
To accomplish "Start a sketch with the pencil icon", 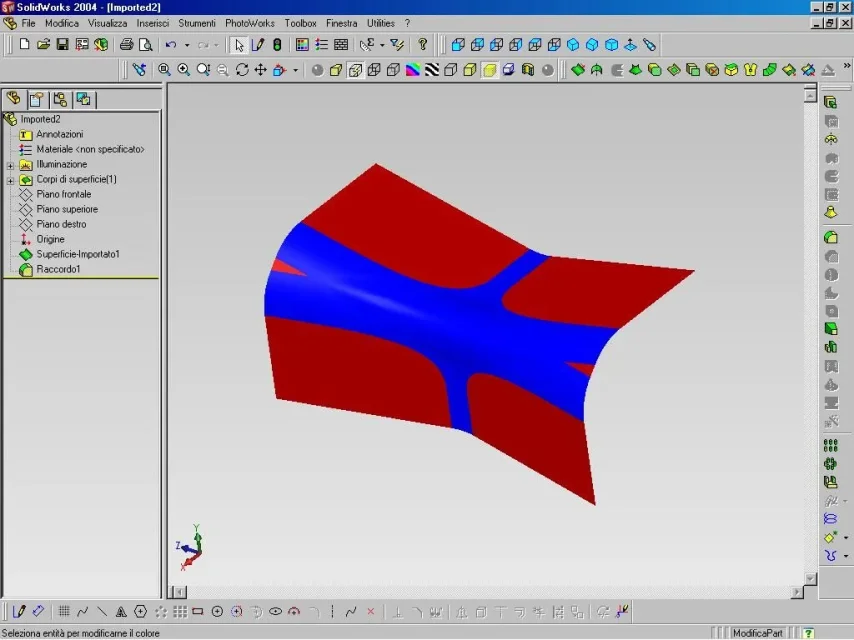I will pyautogui.click(x=258, y=44).
